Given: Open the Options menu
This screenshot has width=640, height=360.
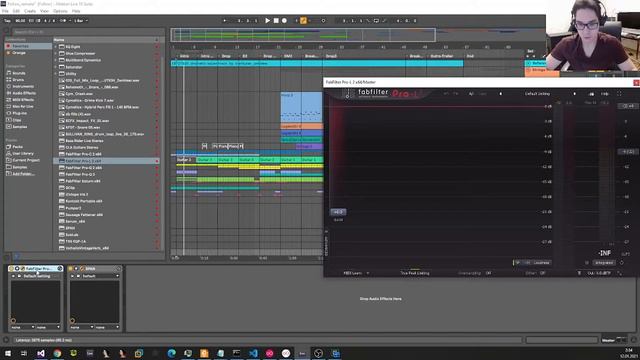Looking at the screenshot, I should pos(60,11).
